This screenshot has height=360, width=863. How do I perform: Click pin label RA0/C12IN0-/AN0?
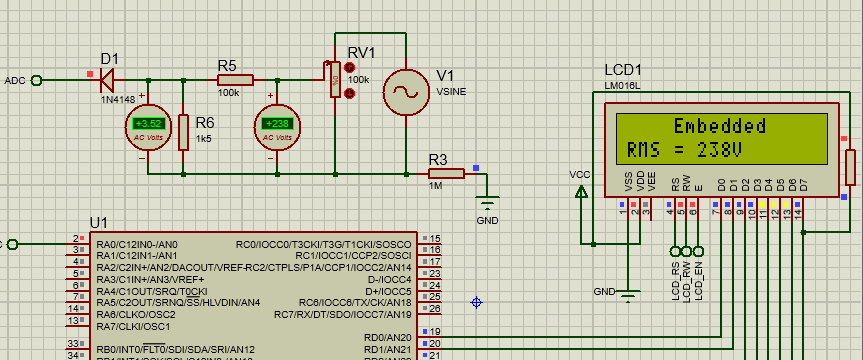click(137, 244)
